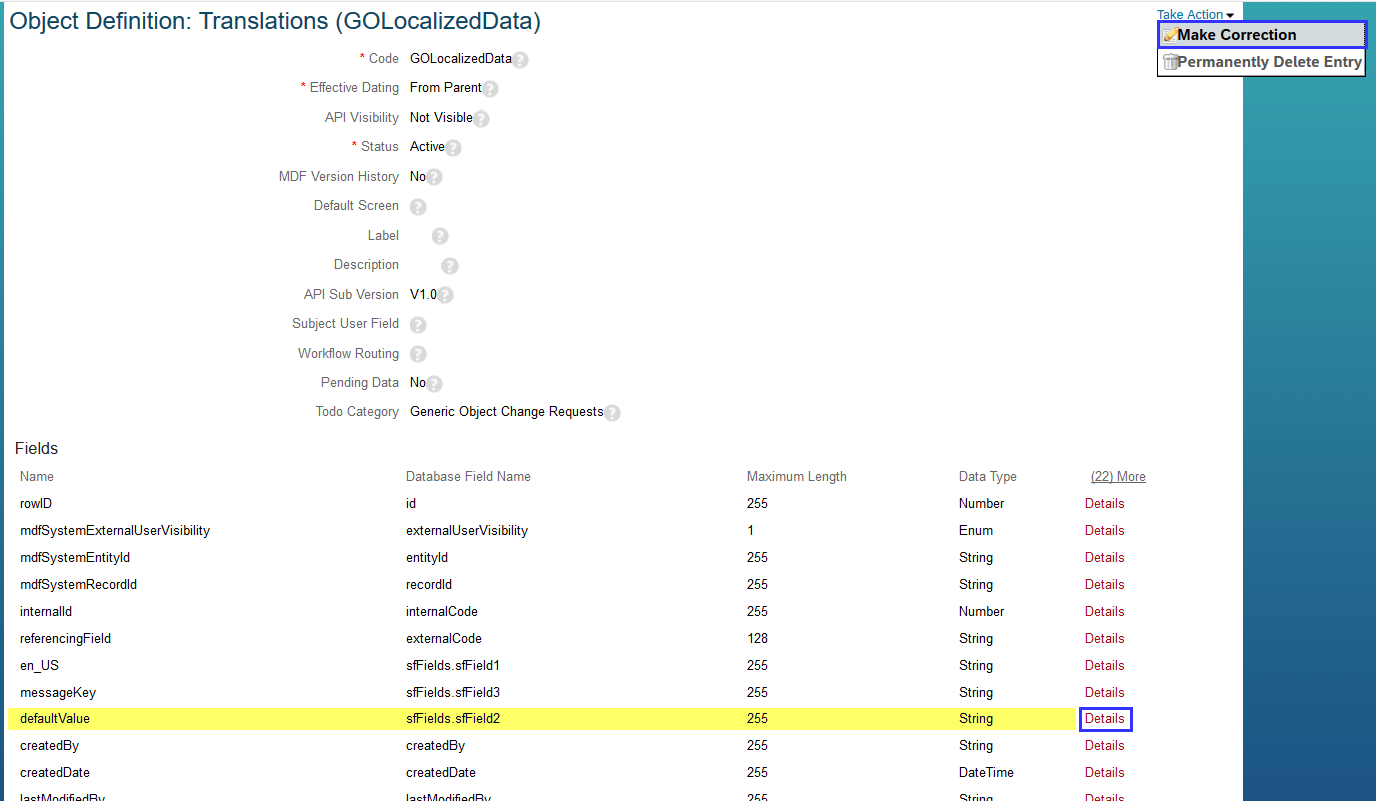
Task: Click the Object Definition page title
Action: pos(275,21)
